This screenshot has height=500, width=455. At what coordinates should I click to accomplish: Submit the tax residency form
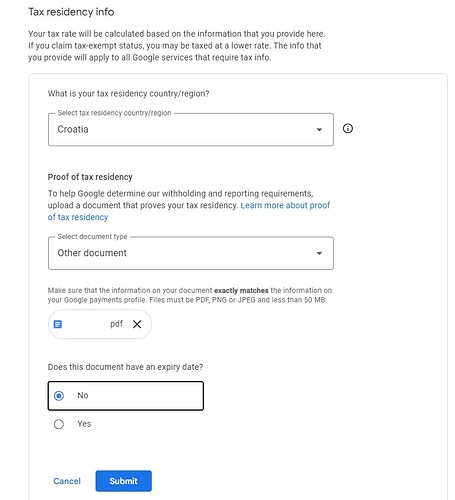123,481
